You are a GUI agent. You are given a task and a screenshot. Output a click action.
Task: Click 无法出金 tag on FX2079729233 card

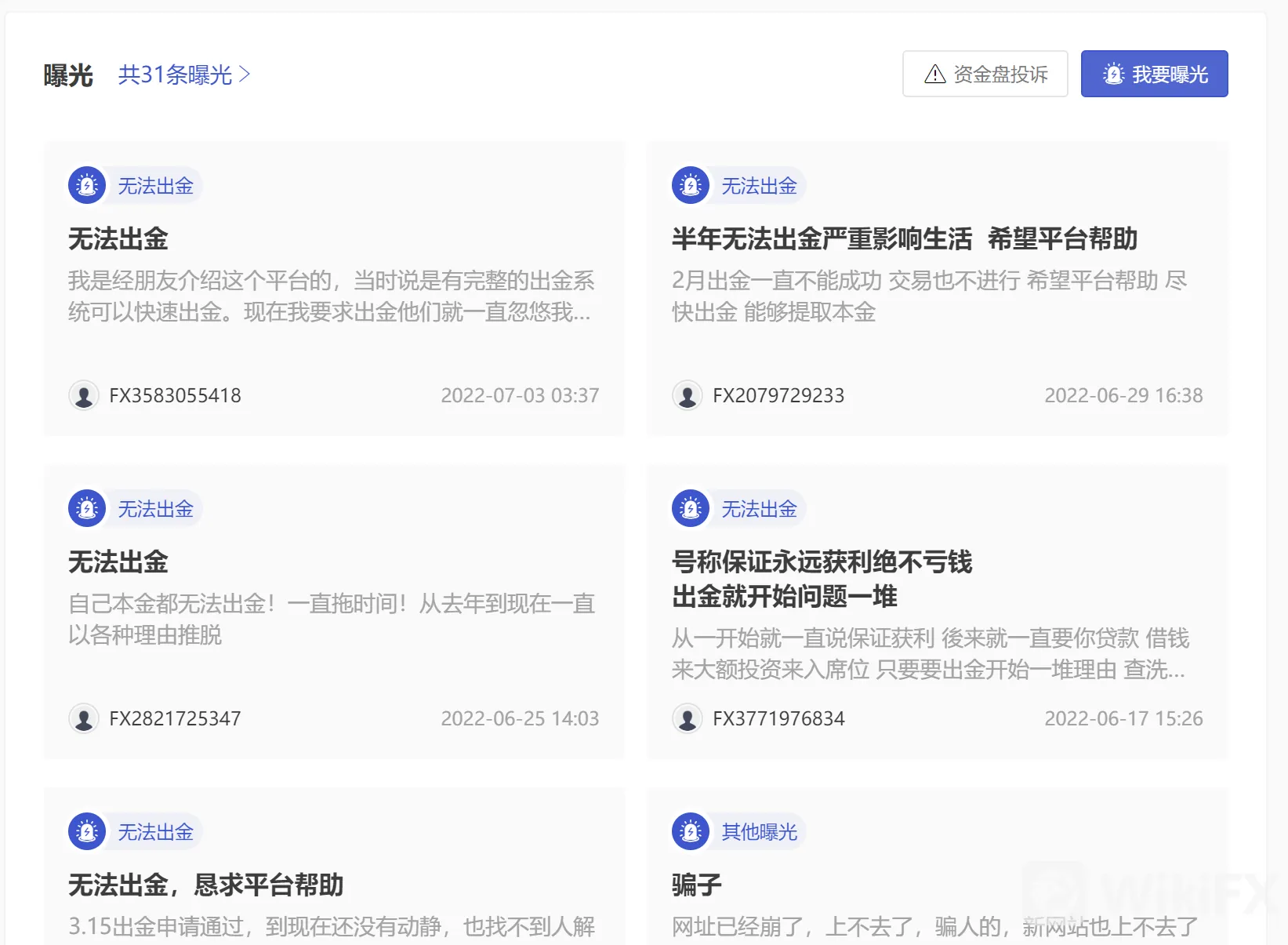click(759, 186)
